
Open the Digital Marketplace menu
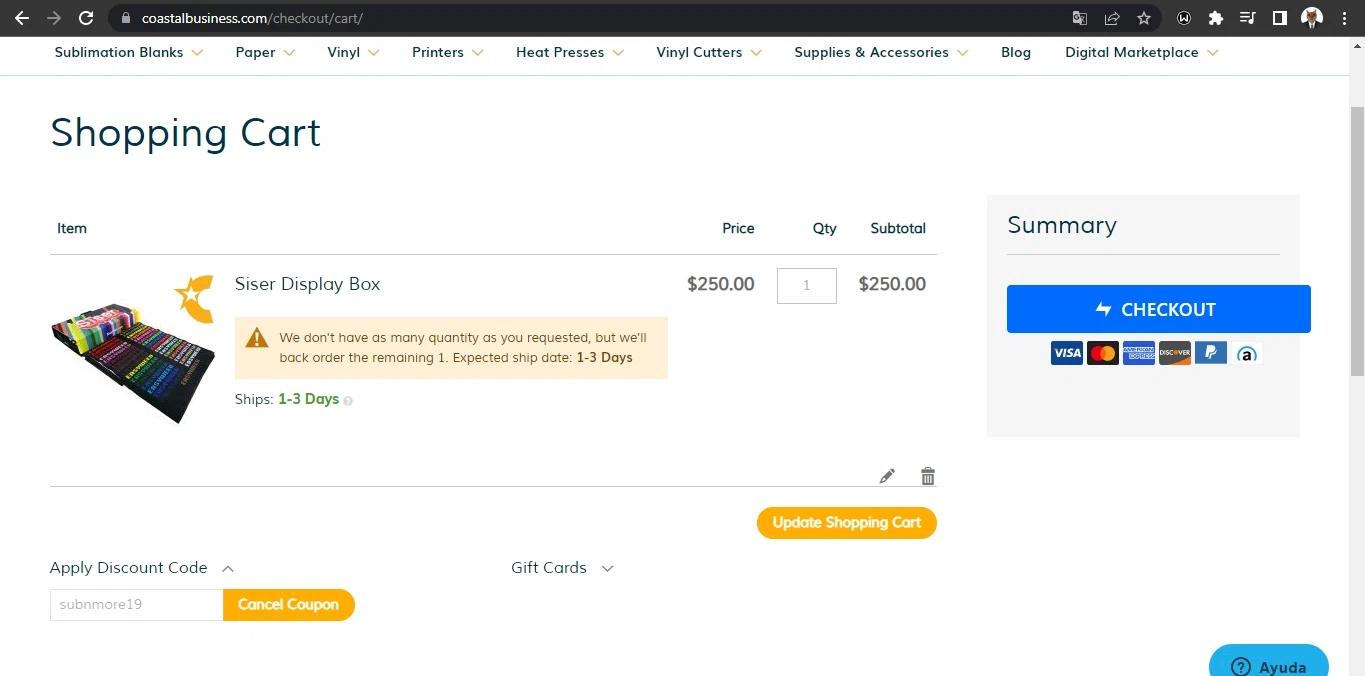point(1141,52)
